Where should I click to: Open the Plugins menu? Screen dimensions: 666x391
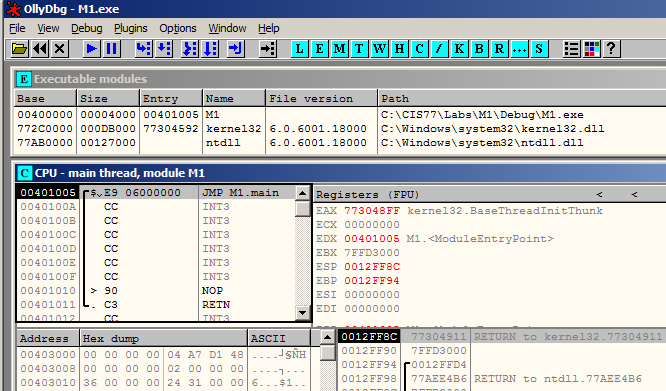pos(130,28)
